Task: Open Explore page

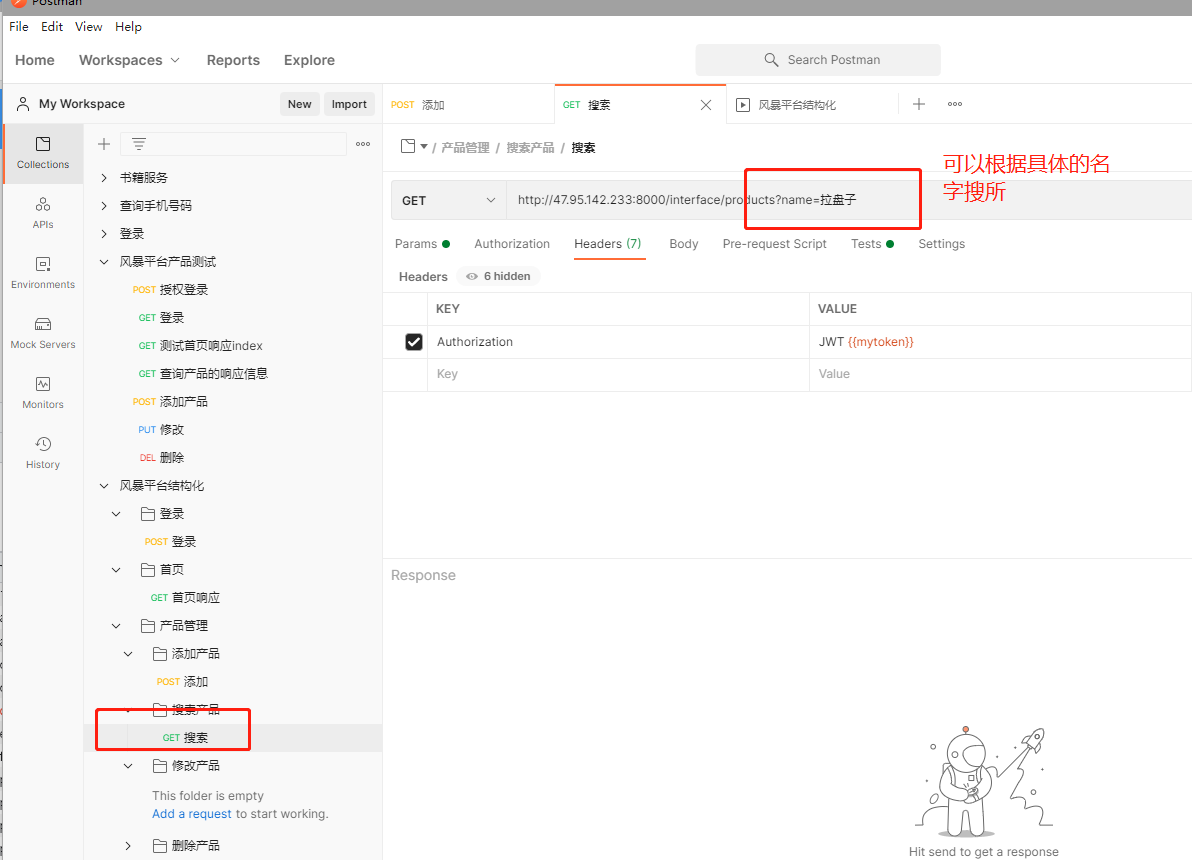Action: pyautogui.click(x=309, y=60)
